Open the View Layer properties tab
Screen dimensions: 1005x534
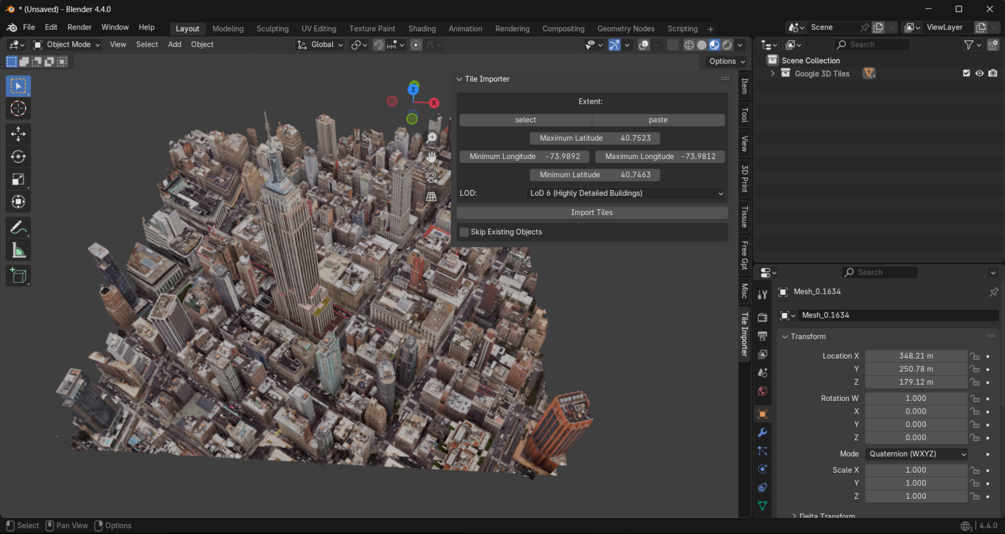pyautogui.click(x=762, y=355)
